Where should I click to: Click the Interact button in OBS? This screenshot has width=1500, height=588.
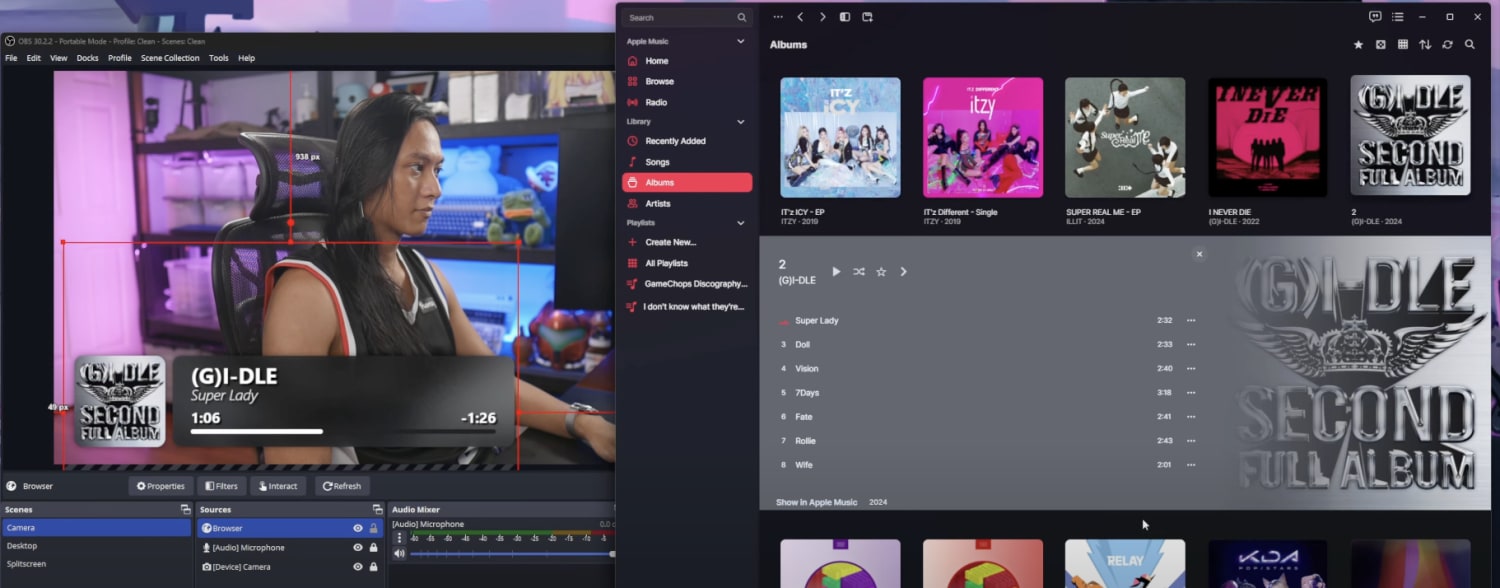pos(278,486)
